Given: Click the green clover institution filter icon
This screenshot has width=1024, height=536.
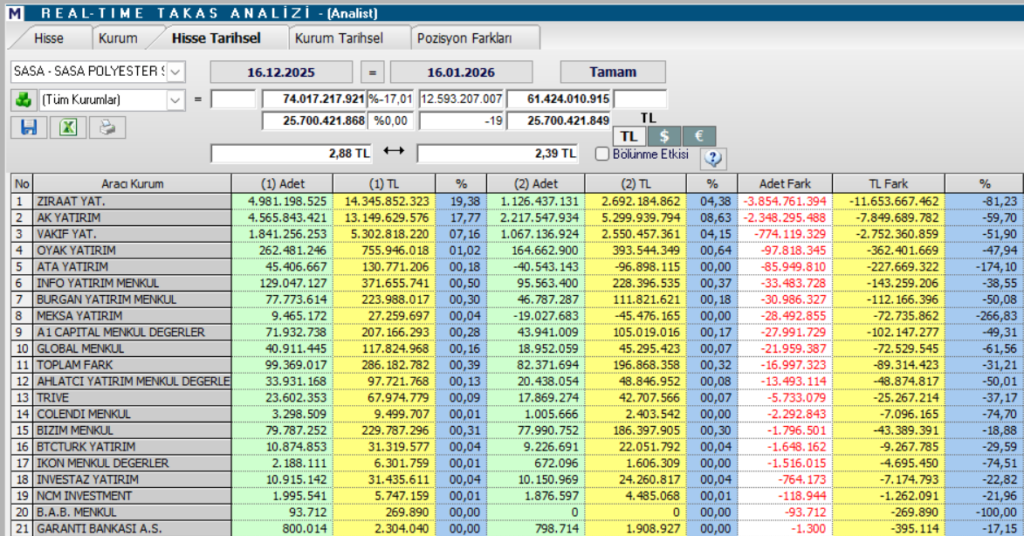Looking at the screenshot, I should click(24, 100).
